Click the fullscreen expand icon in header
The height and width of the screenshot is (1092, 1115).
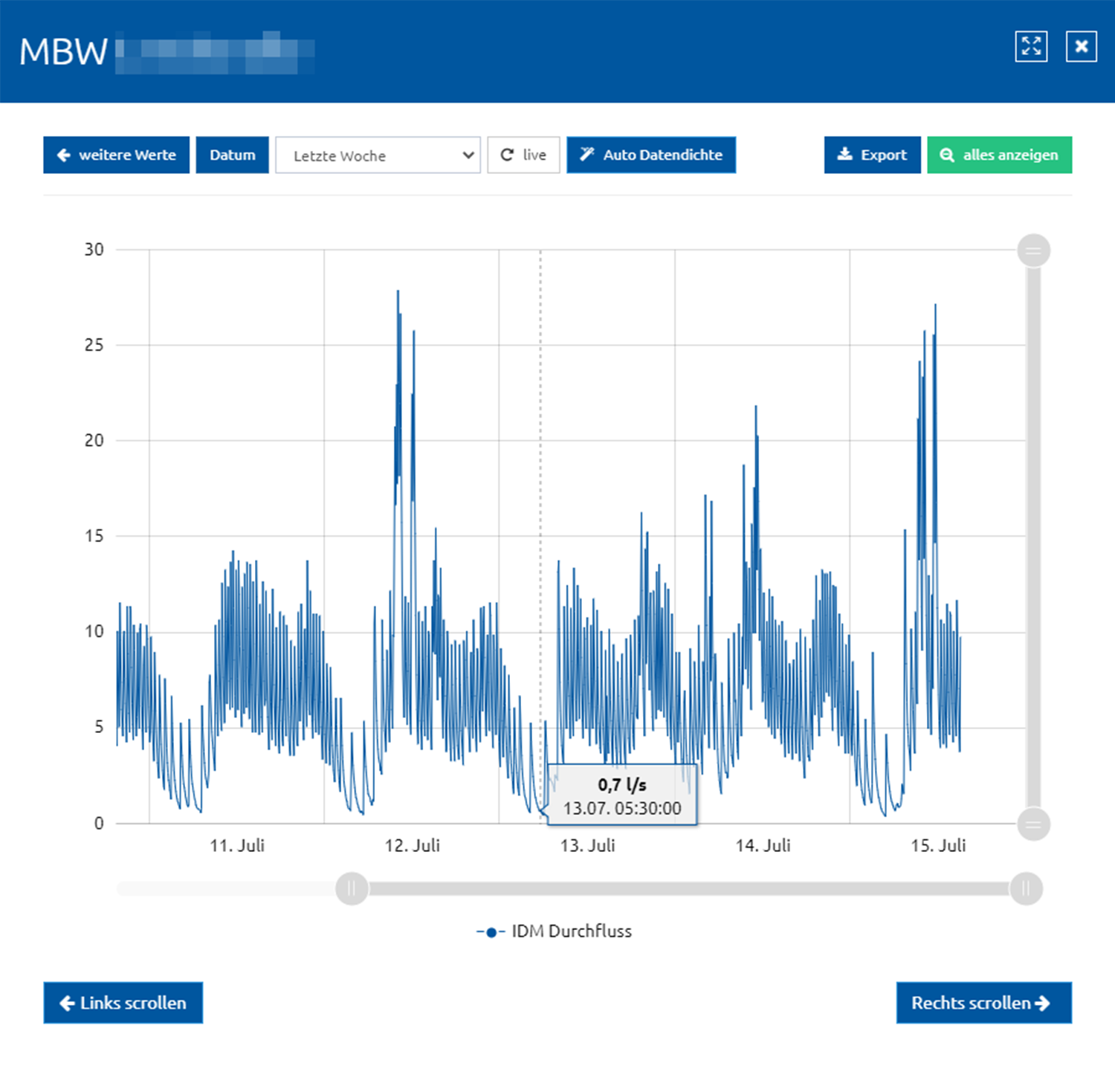(1031, 46)
